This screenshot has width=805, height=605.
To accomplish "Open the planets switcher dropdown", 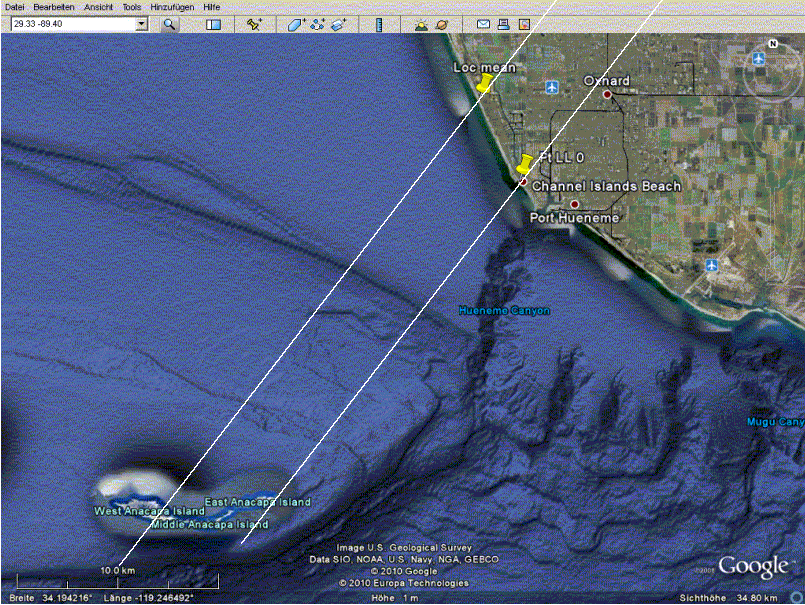I will [442, 24].
